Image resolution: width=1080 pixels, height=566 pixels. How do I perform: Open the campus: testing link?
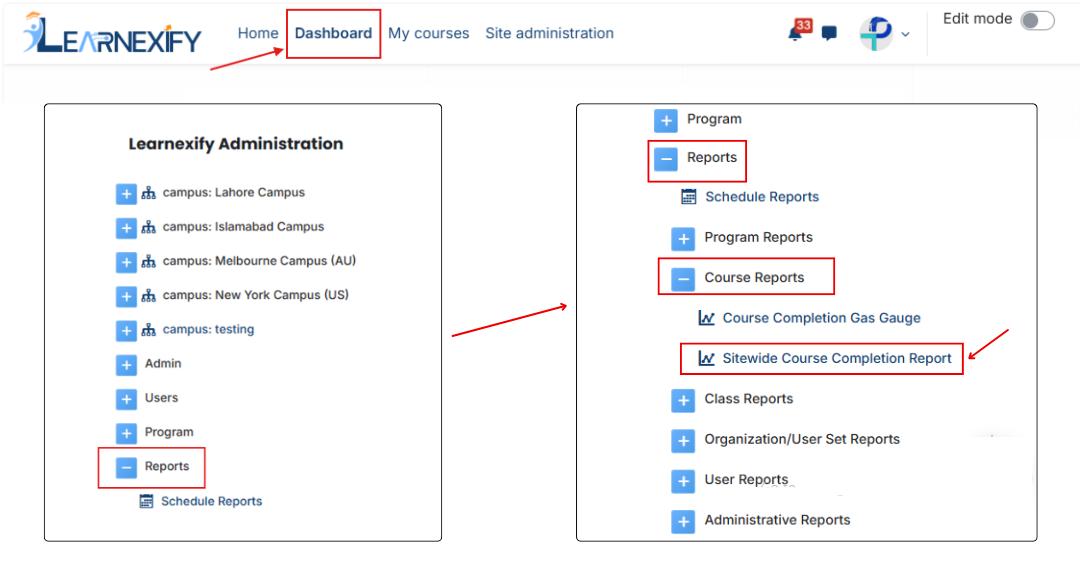click(208, 329)
